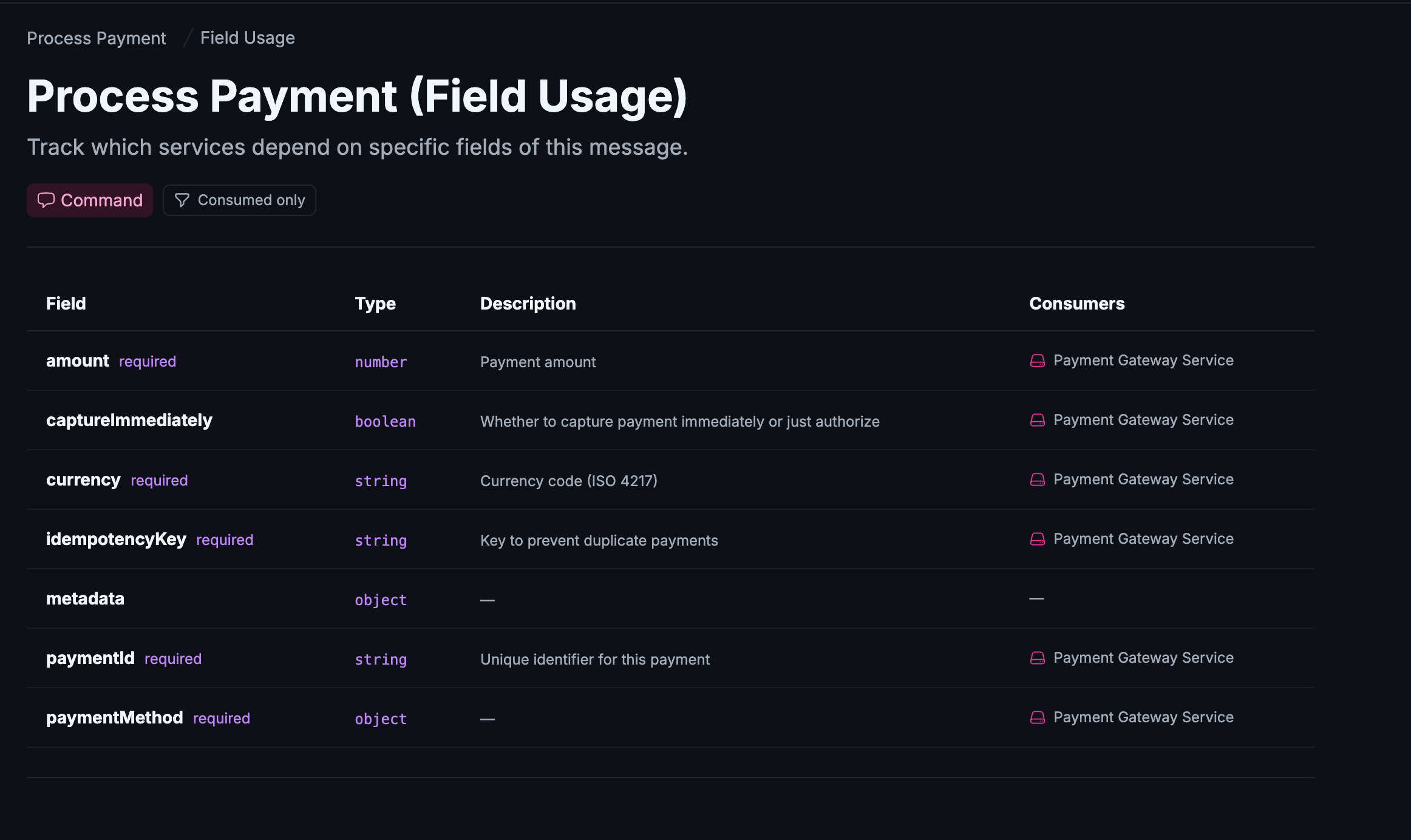Click the service icon next to currency's consumer
This screenshot has height=840, width=1411.
tap(1037, 479)
